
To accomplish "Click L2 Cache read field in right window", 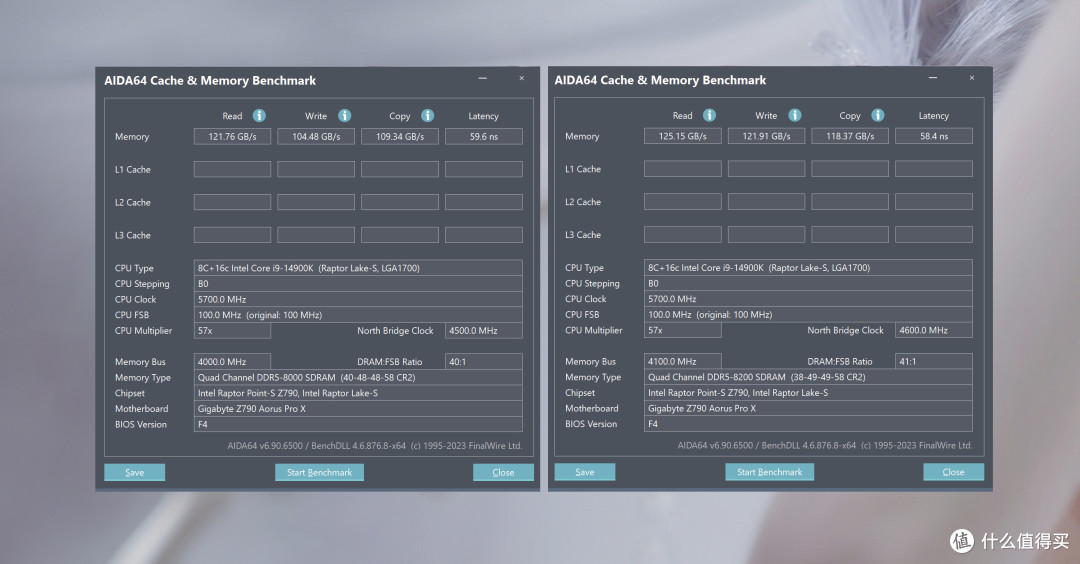I will (683, 201).
